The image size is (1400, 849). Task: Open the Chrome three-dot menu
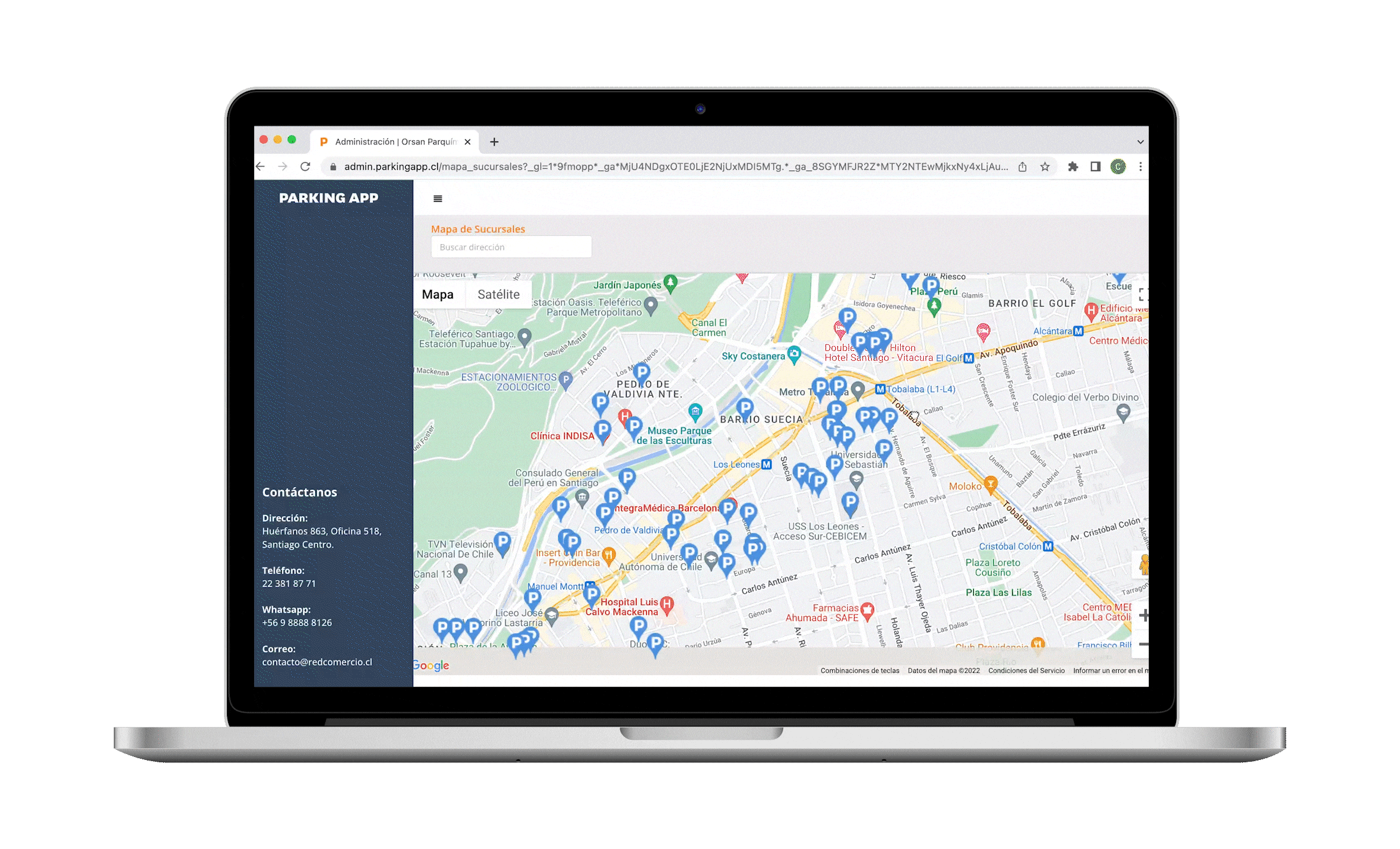(1141, 167)
